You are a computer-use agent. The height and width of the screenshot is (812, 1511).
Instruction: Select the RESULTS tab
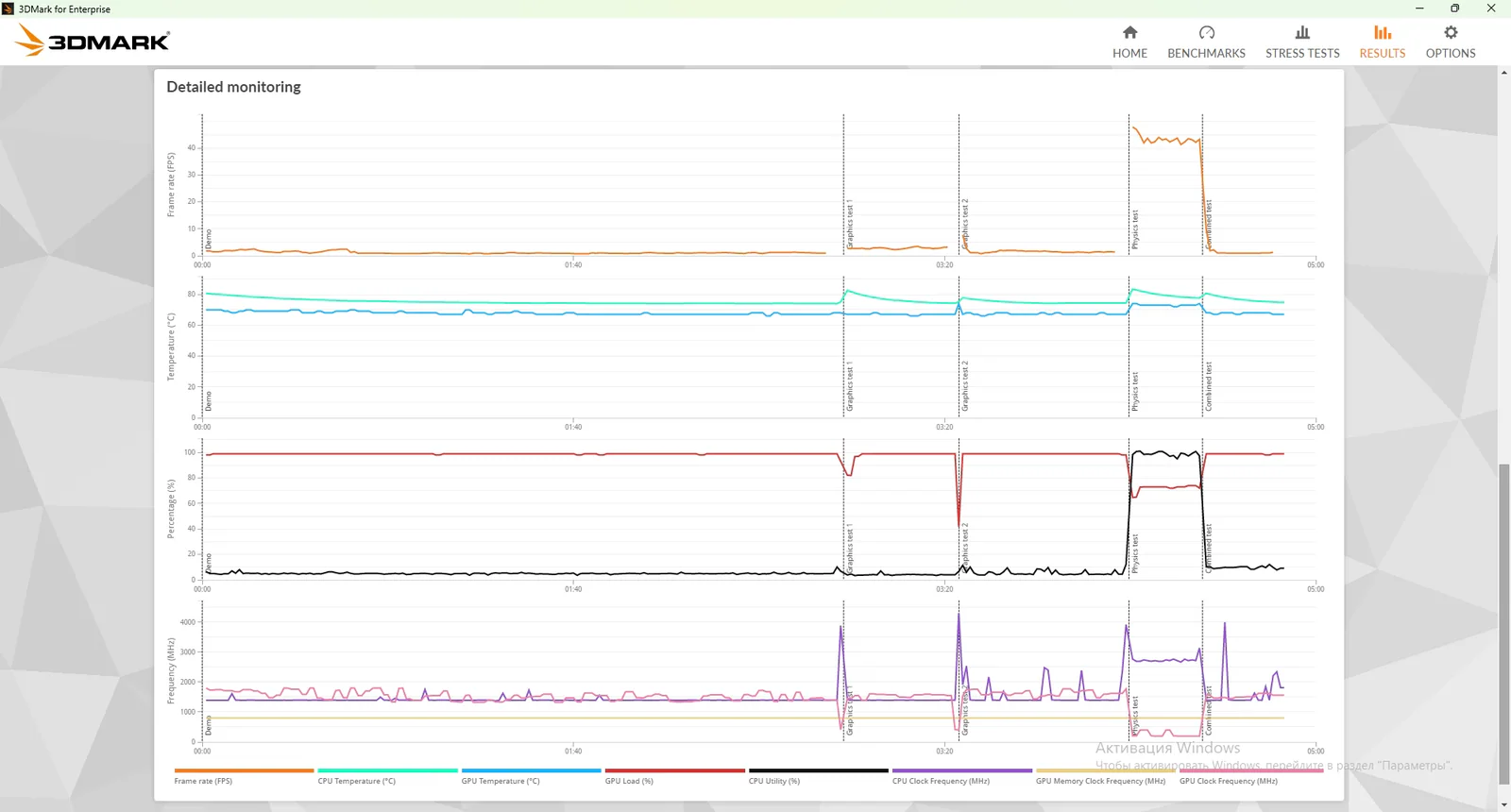click(1383, 42)
